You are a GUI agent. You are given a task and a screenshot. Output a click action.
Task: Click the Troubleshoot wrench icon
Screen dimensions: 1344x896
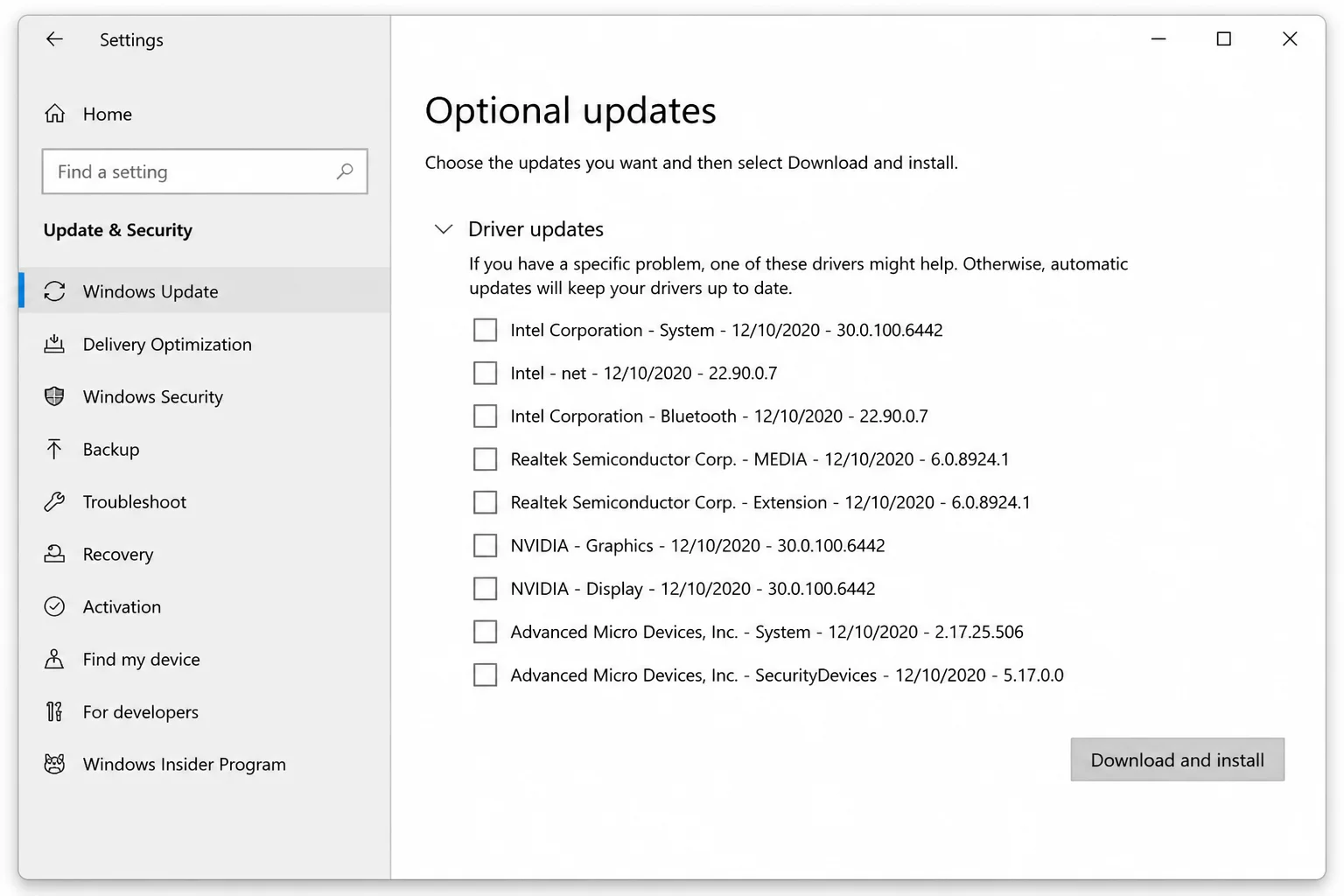[54, 501]
